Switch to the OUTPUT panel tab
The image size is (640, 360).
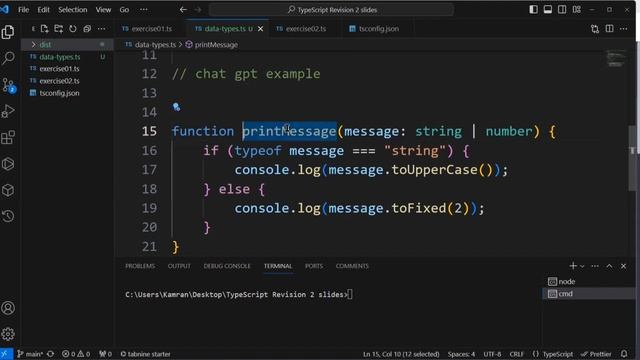click(x=179, y=266)
